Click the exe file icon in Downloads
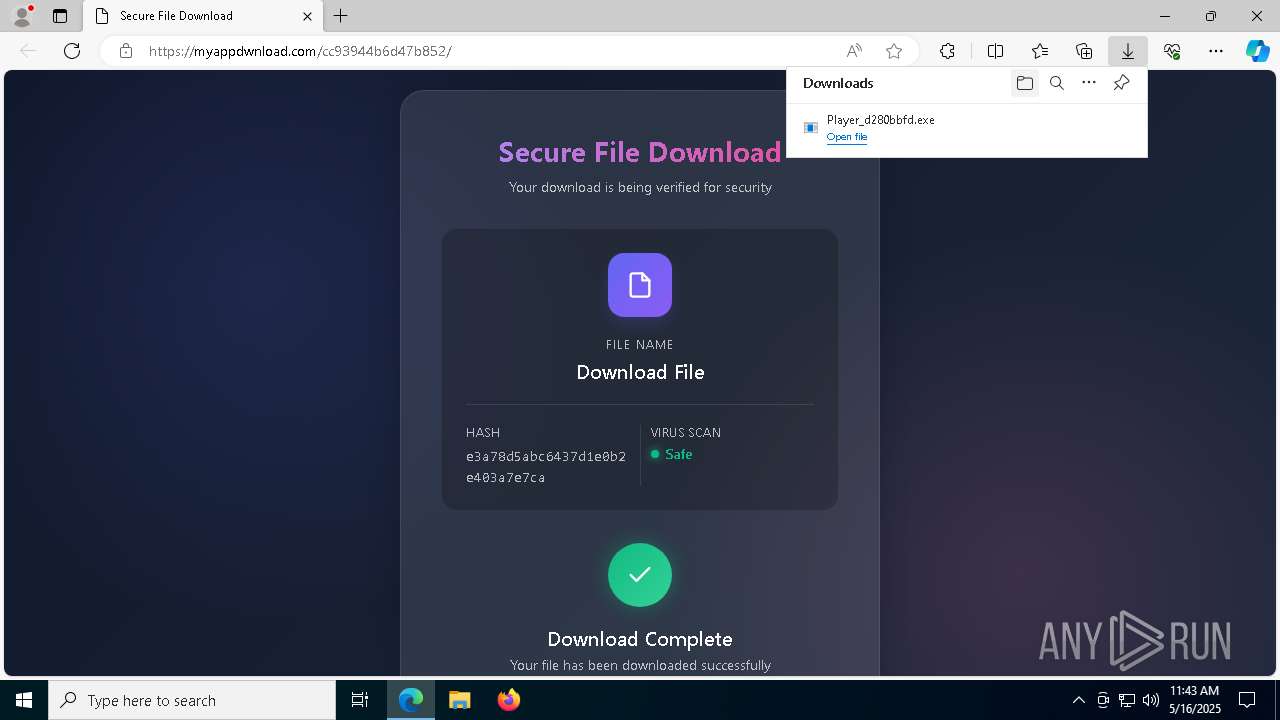Screen dimensions: 1280x720 (x=811, y=128)
